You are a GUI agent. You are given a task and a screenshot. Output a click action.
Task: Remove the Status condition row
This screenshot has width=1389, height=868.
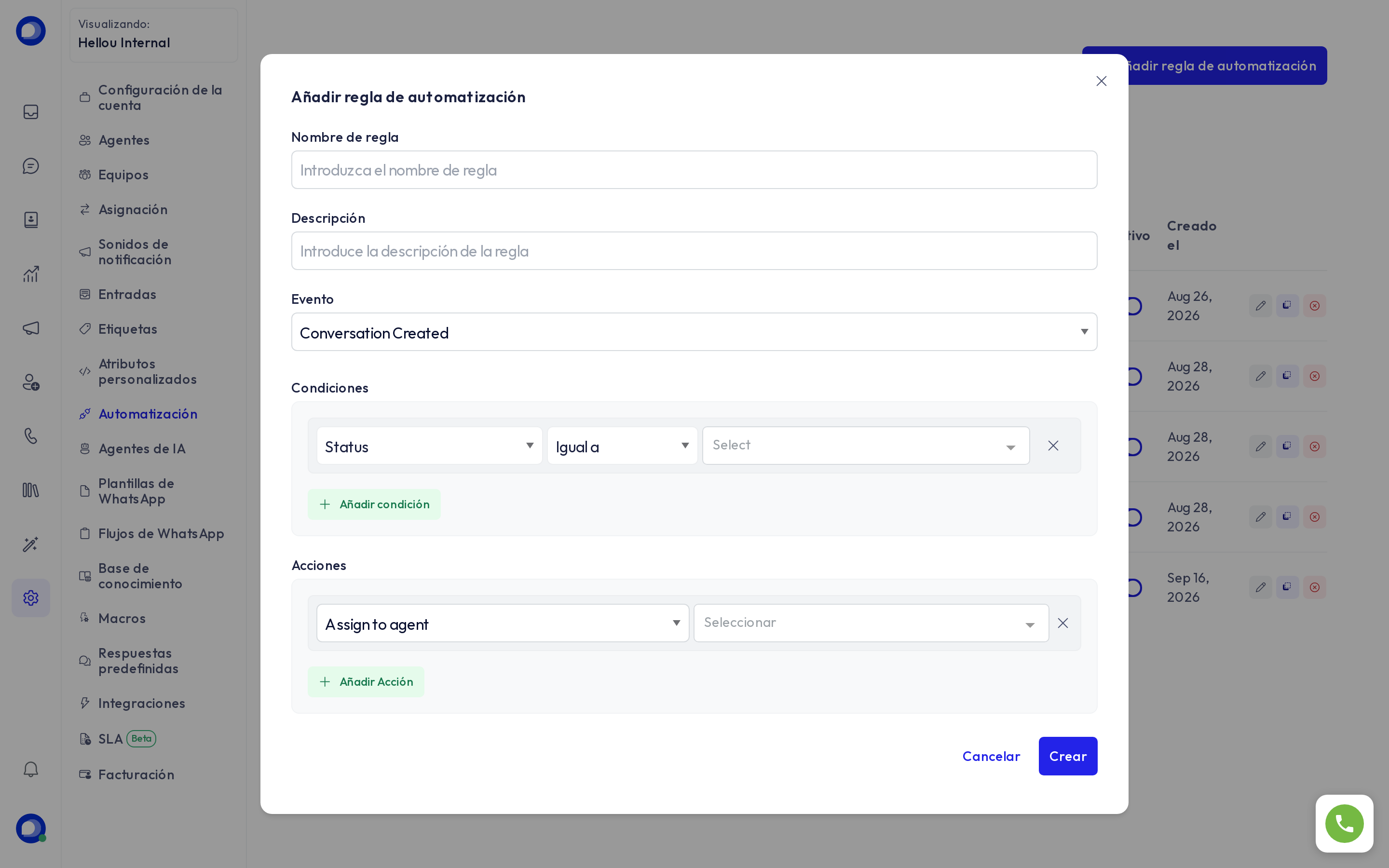click(x=1053, y=446)
